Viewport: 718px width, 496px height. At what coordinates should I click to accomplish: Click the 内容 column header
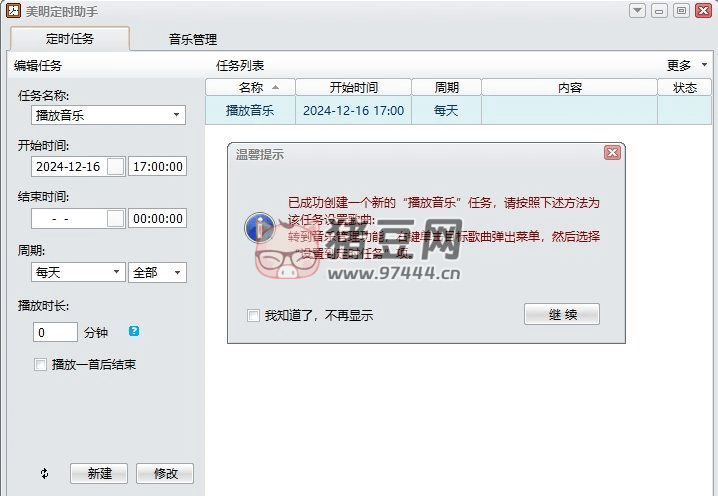570,87
